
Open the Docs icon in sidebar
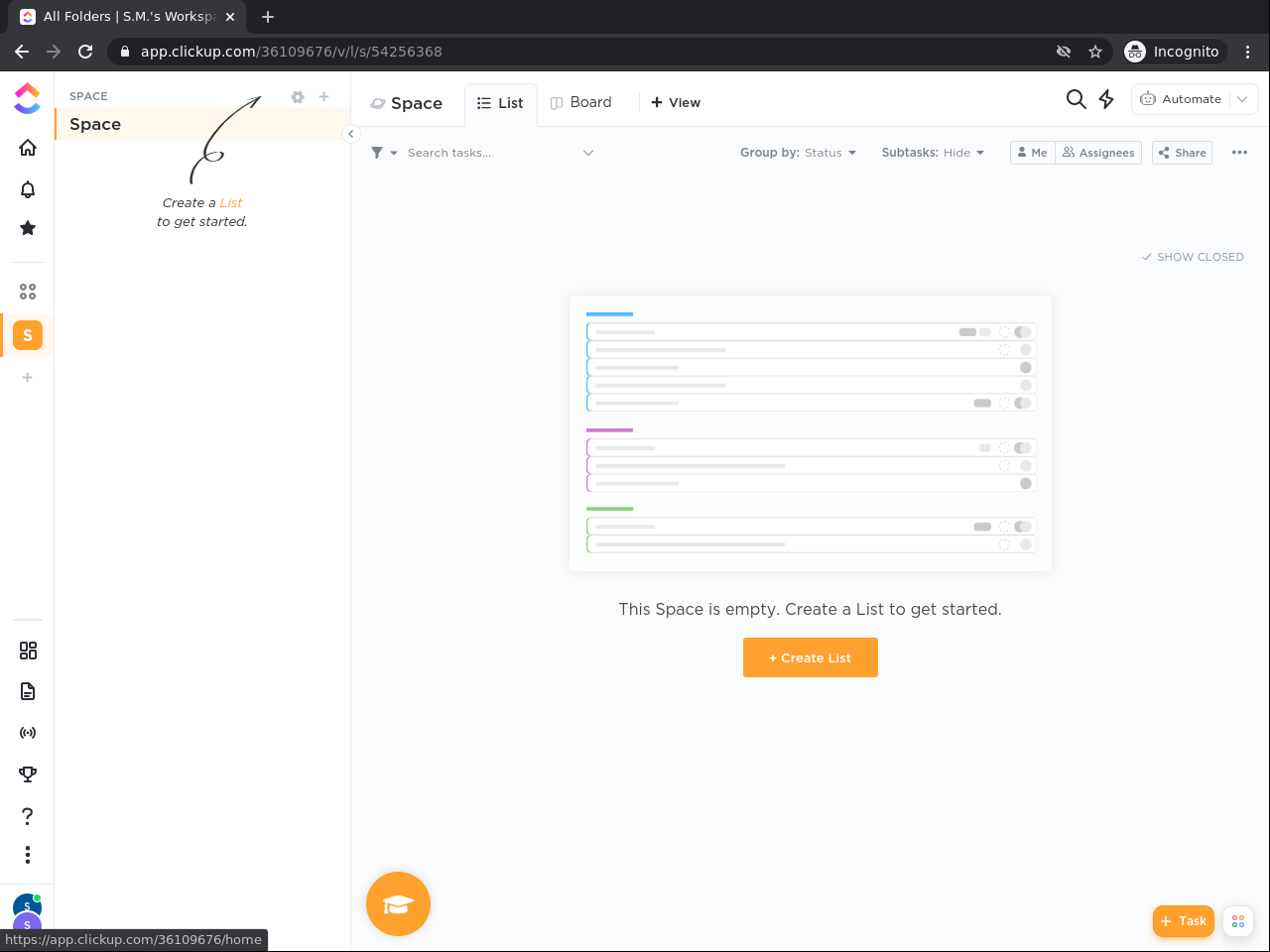coord(28,691)
